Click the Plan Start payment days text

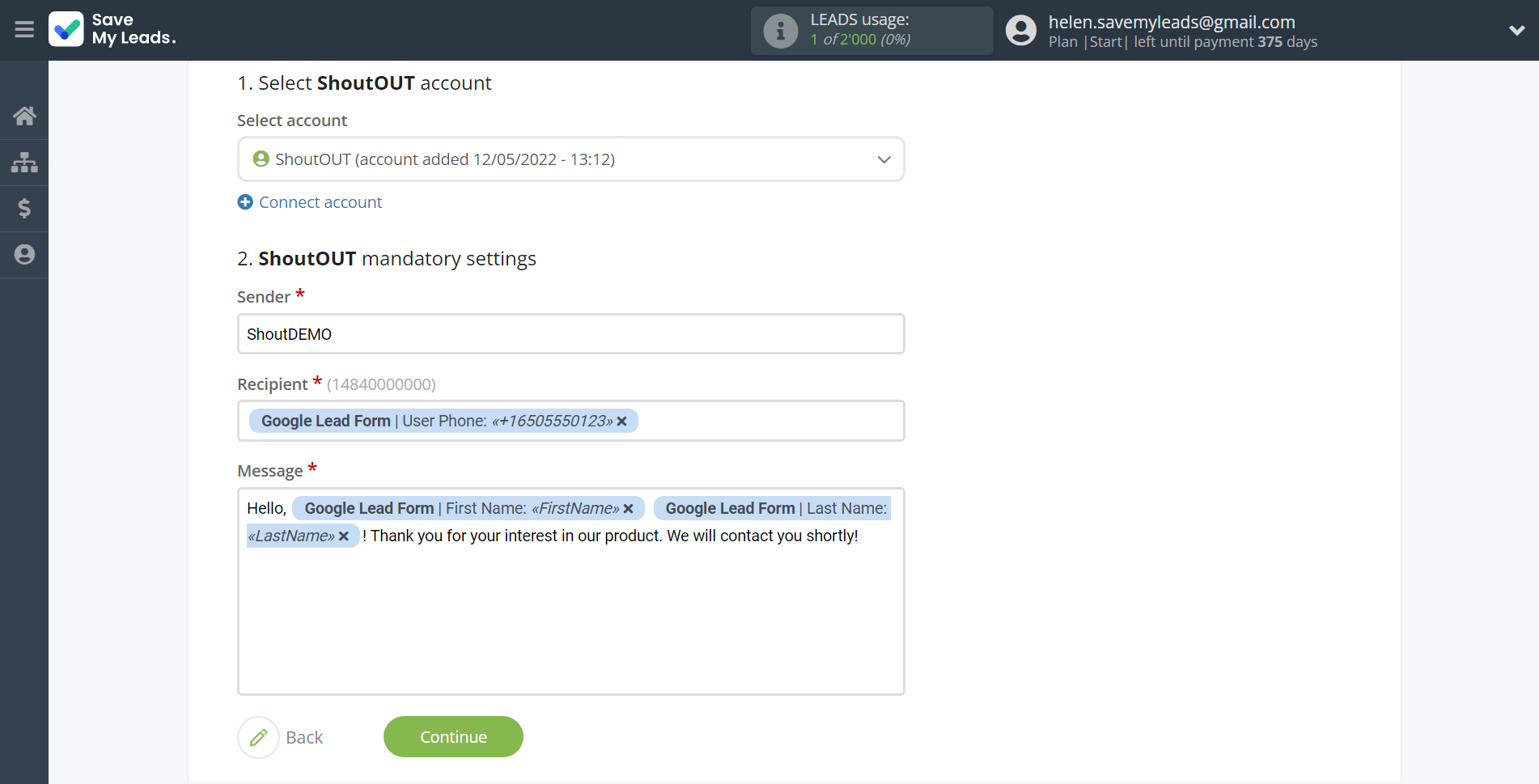(x=1183, y=42)
